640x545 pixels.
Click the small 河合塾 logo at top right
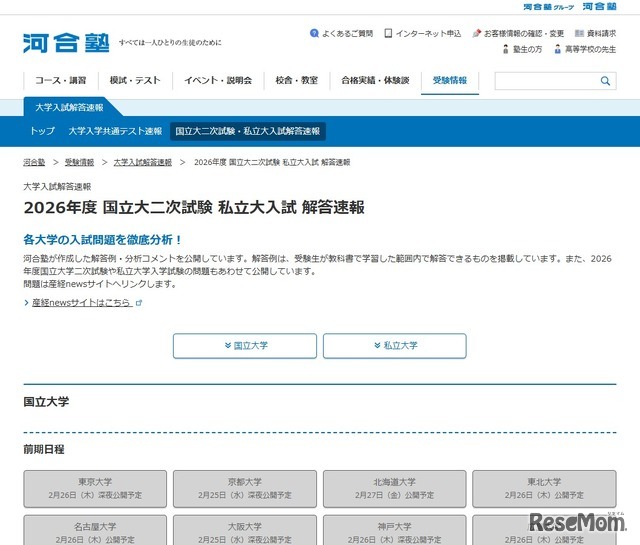click(599, 6)
